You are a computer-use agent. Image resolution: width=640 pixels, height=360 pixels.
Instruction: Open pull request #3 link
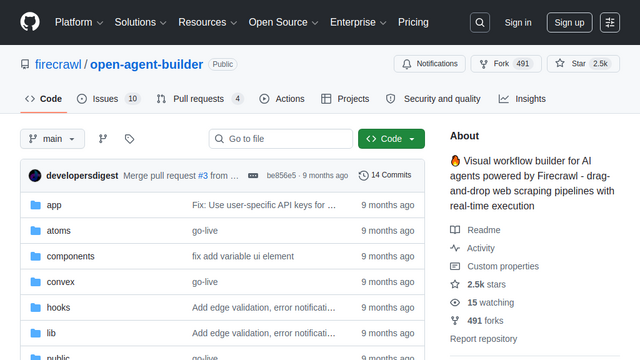click(x=203, y=176)
